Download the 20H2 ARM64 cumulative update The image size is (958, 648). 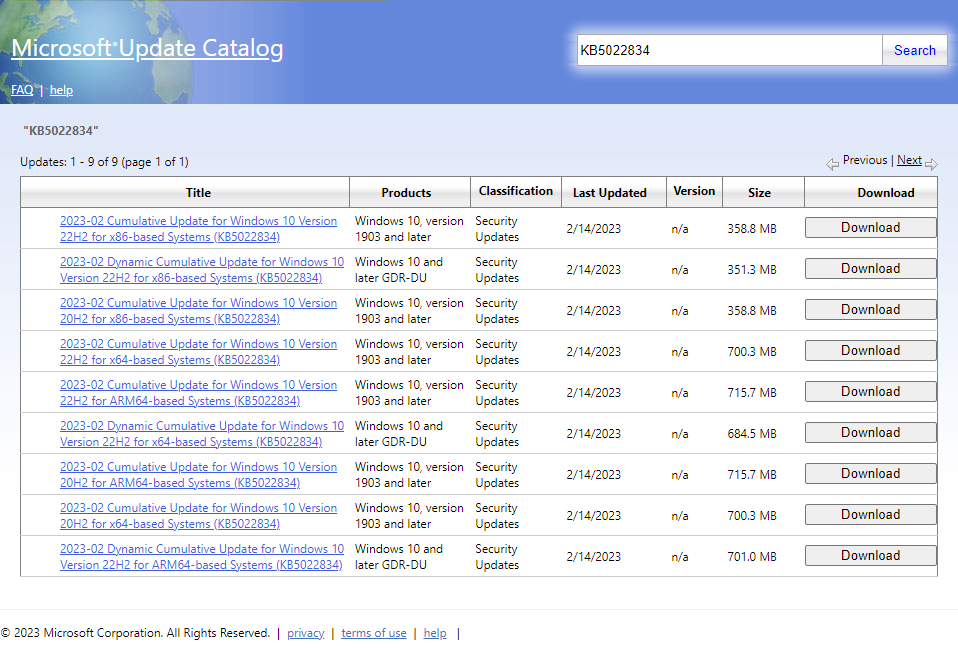click(x=871, y=473)
